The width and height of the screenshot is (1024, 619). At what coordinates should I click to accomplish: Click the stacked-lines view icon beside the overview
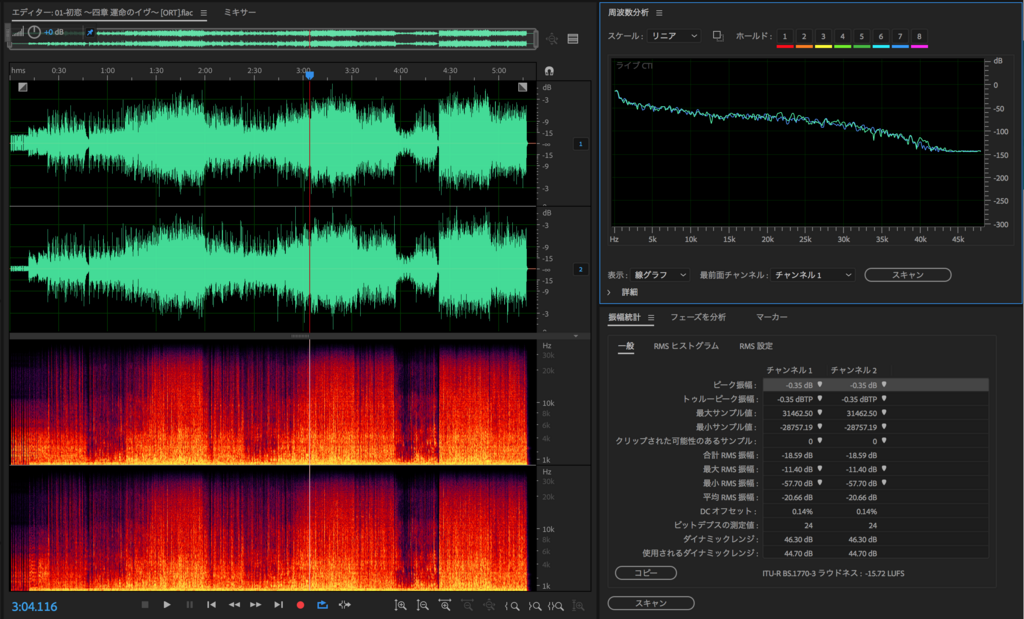pyautogui.click(x=573, y=39)
